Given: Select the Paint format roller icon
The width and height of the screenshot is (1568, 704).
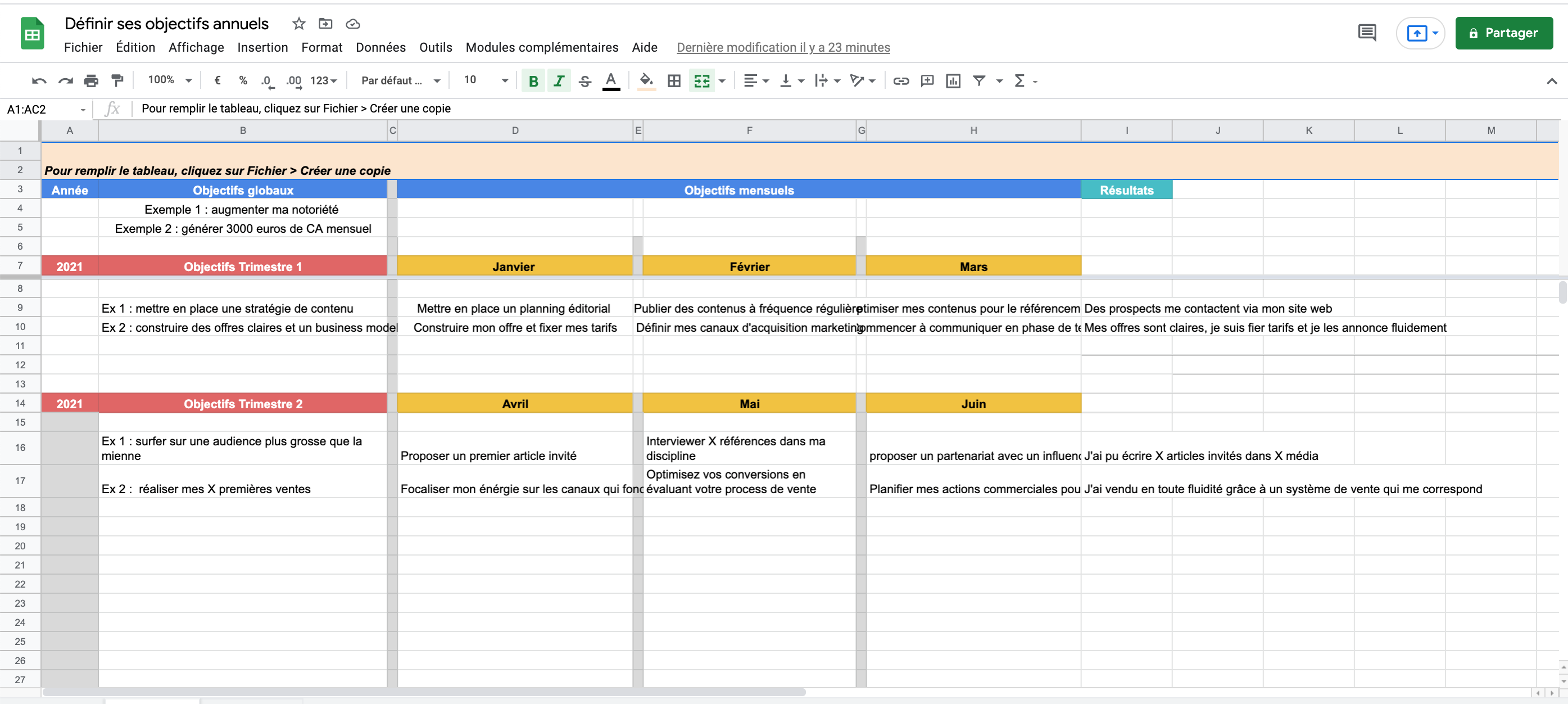Looking at the screenshot, I should [x=117, y=80].
